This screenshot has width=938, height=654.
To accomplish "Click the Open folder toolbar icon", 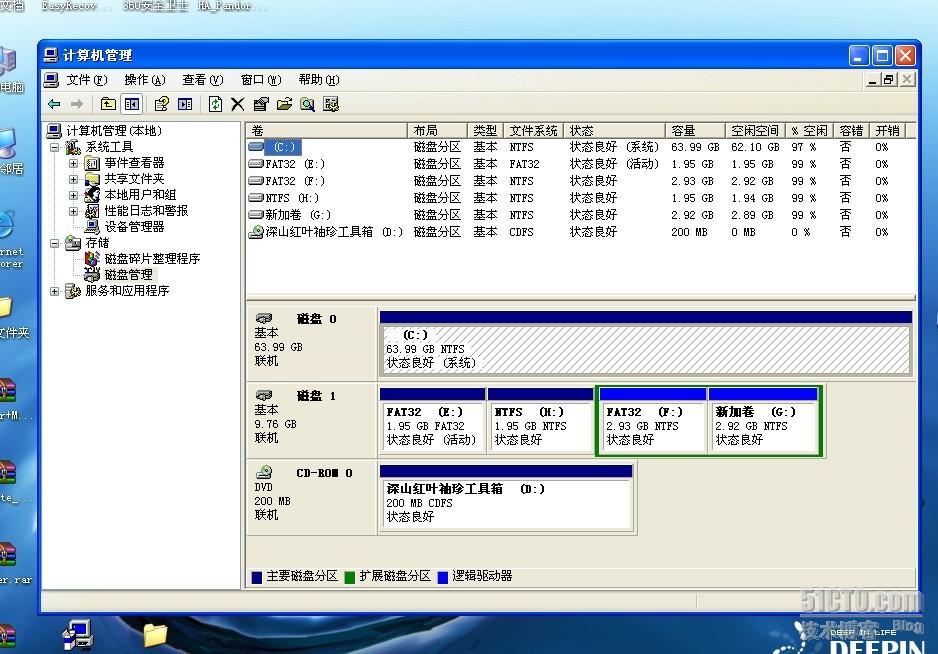I will click(x=284, y=104).
